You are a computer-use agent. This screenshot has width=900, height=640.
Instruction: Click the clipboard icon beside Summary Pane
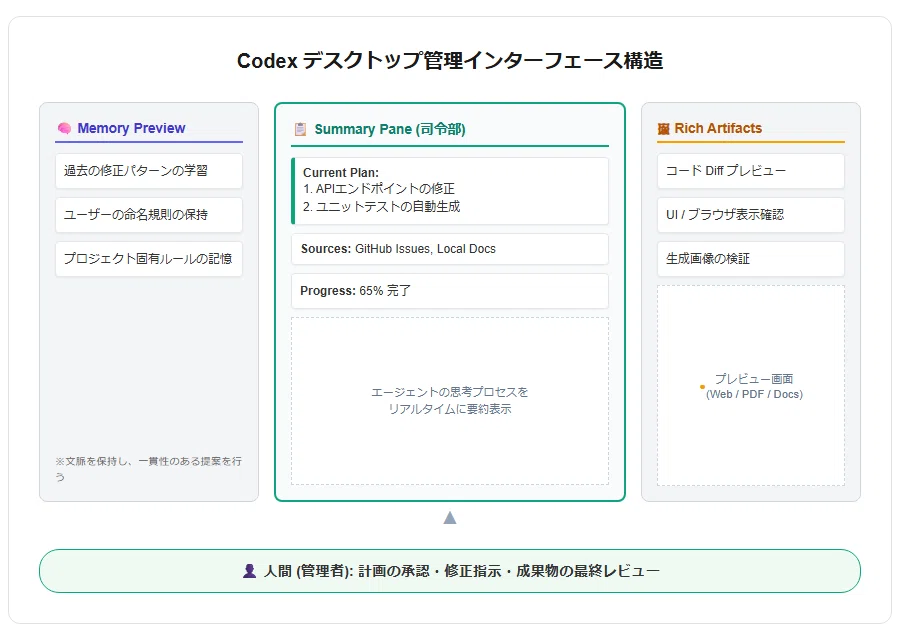pos(300,129)
